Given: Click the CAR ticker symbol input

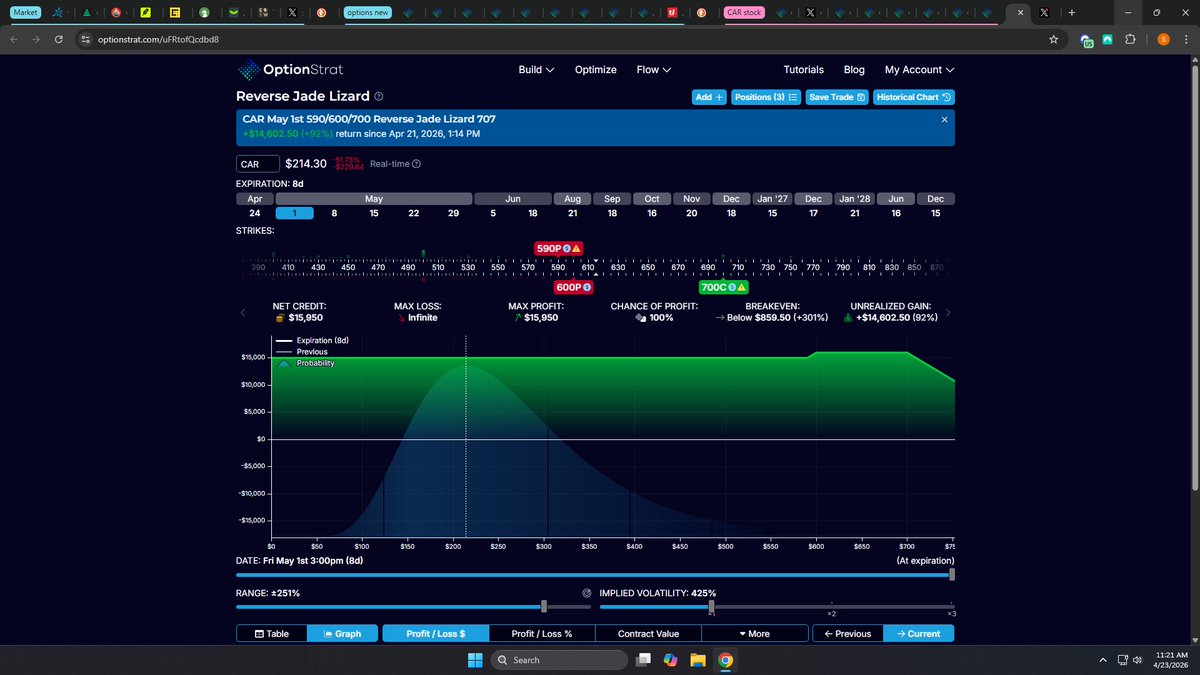Looking at the screenshot, I should click(x=257, y=164).
